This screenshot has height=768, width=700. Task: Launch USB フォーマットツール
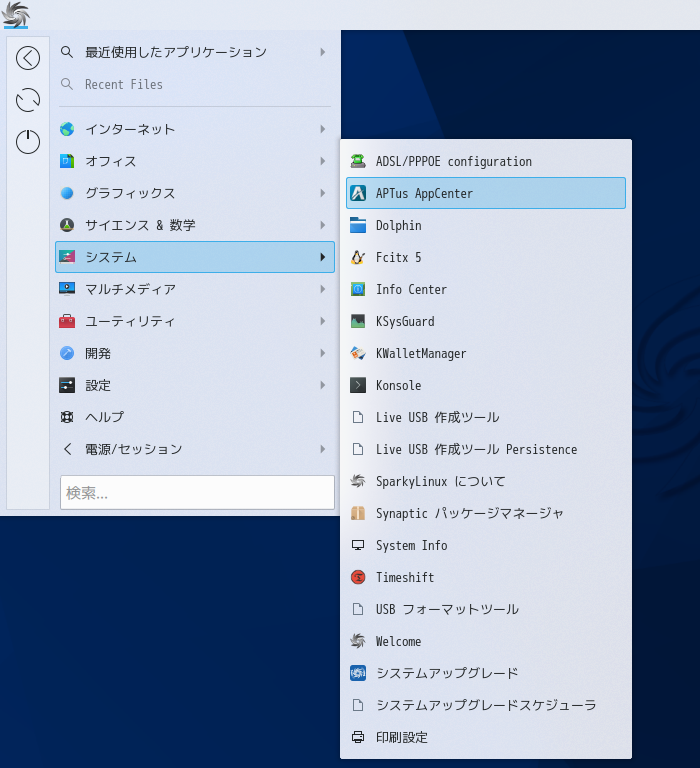point(486,609)
